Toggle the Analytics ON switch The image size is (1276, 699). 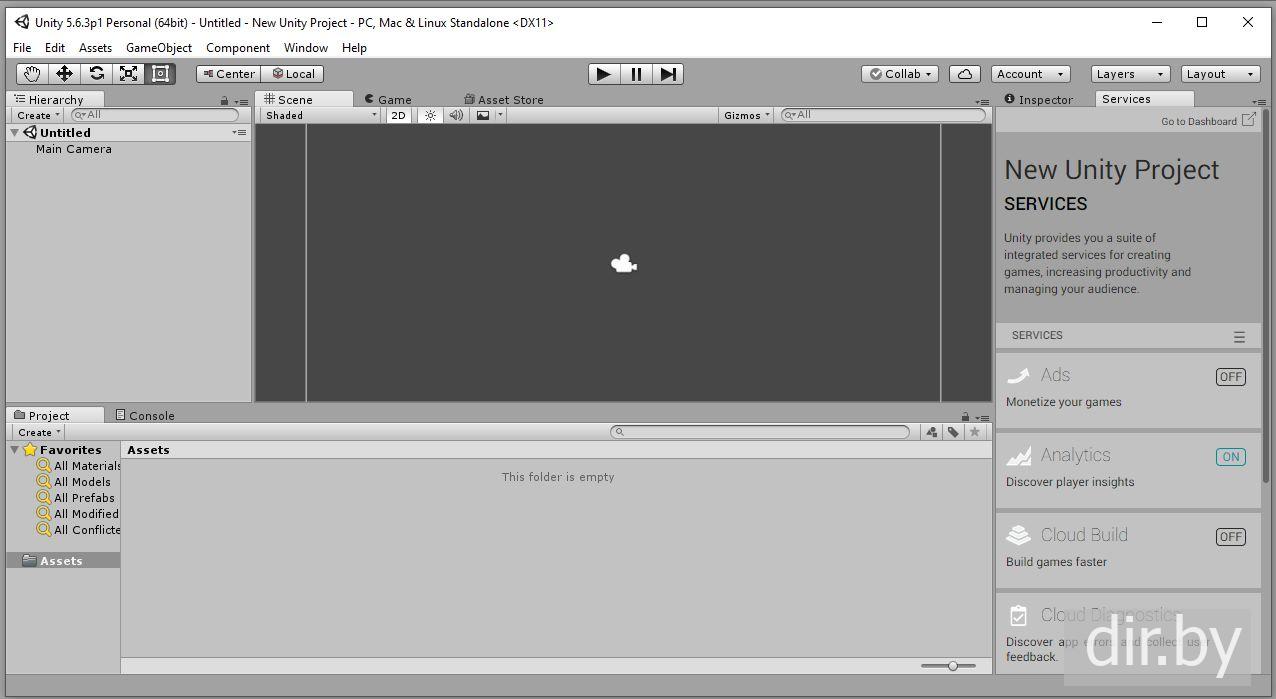pyautogui.click(x=1231, y=457)
